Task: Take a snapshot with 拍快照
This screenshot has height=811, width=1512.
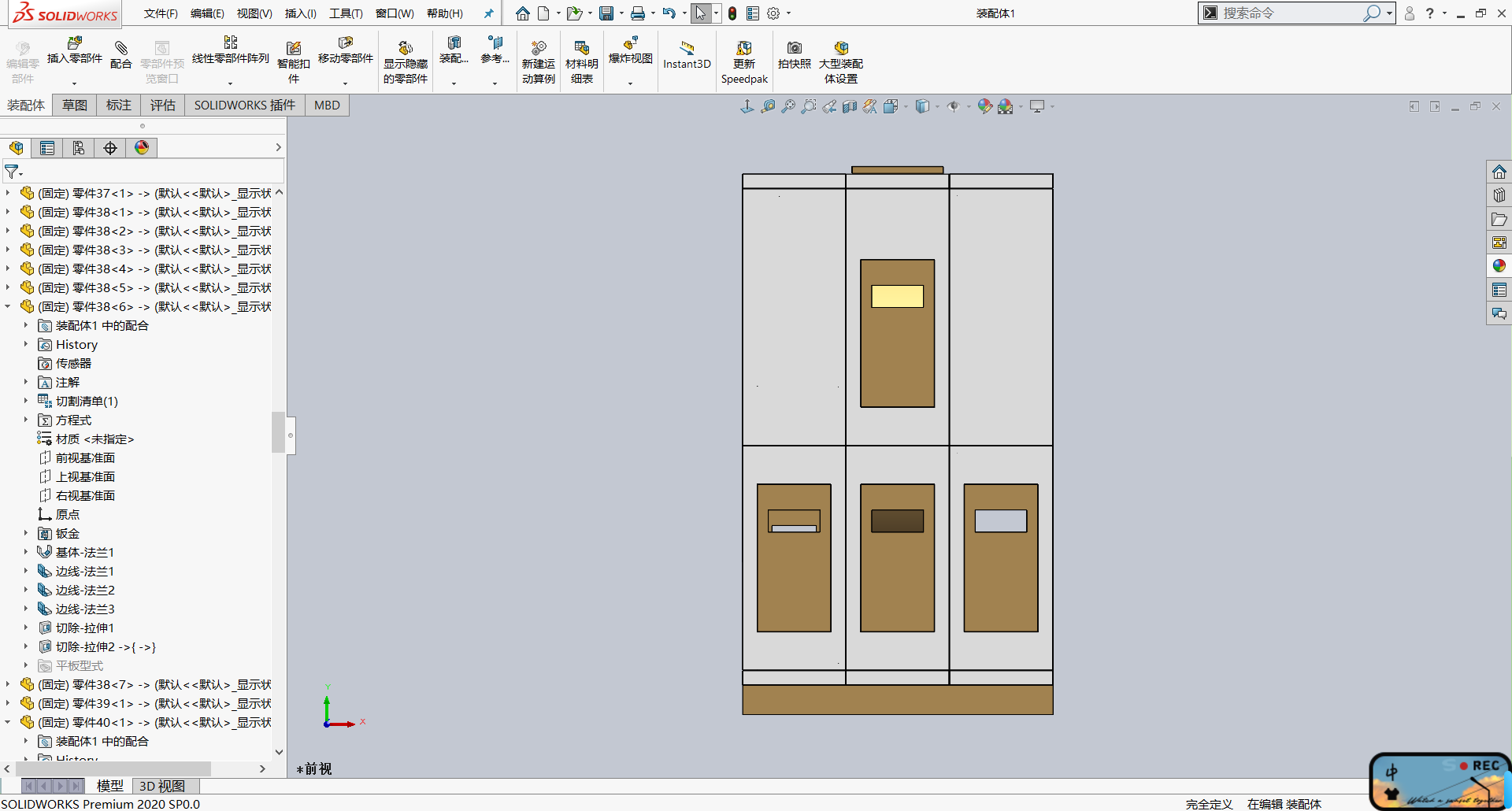Action: pyautogui.click(x=794, y=55)
